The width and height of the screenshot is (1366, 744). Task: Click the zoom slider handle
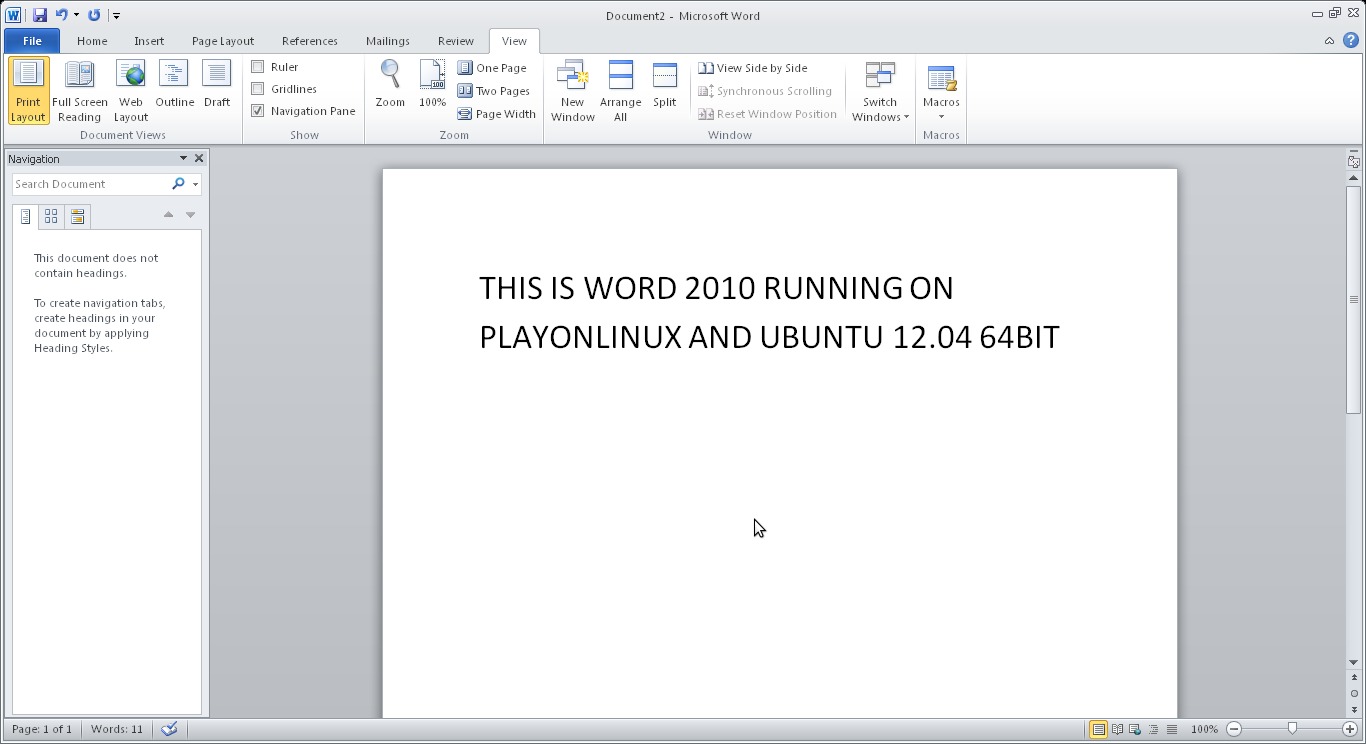[1292, 729]
